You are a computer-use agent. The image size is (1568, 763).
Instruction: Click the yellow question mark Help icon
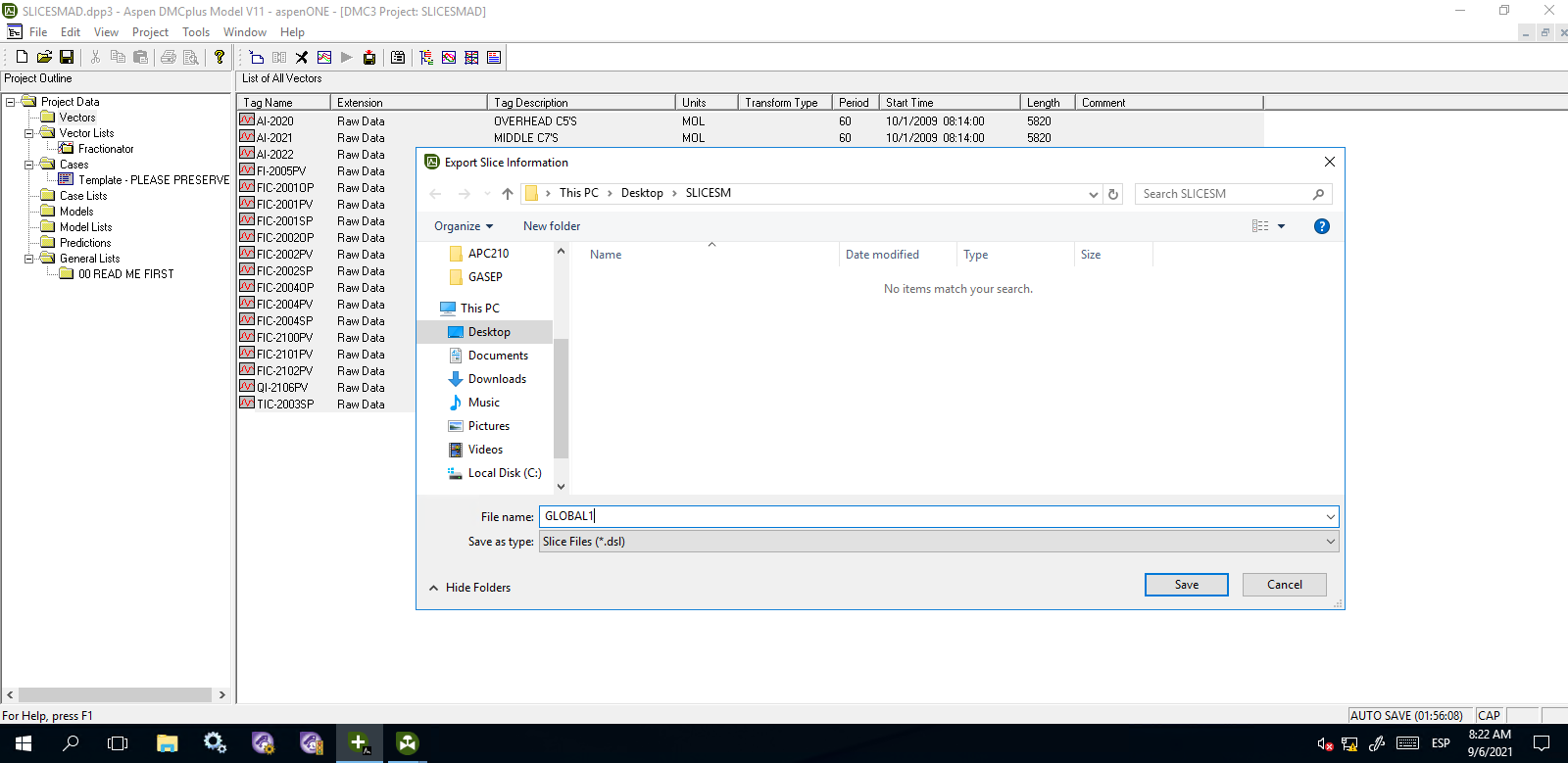[220, 58]
